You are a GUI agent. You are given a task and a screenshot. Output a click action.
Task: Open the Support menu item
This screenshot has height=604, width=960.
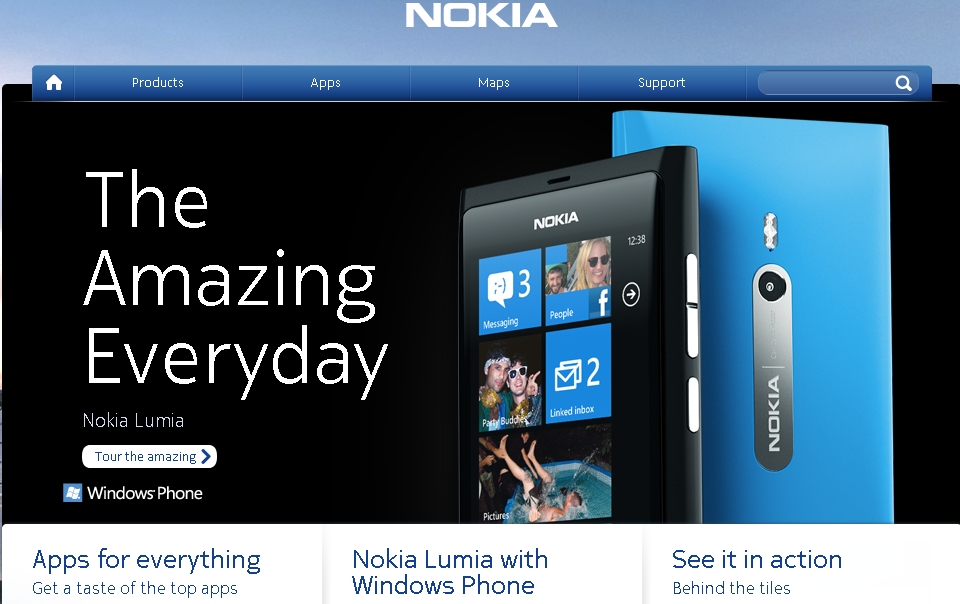[x=661, y=83]
